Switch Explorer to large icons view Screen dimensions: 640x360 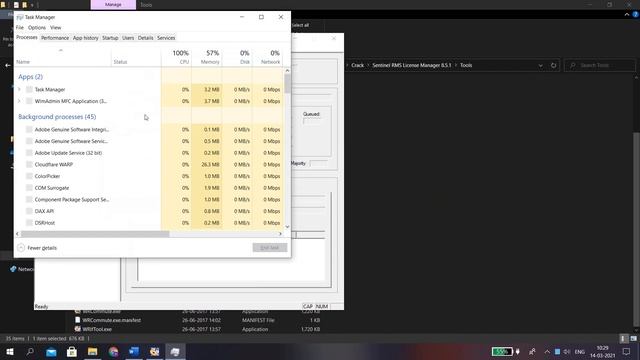pyautogui.click(x=633, y=339)
